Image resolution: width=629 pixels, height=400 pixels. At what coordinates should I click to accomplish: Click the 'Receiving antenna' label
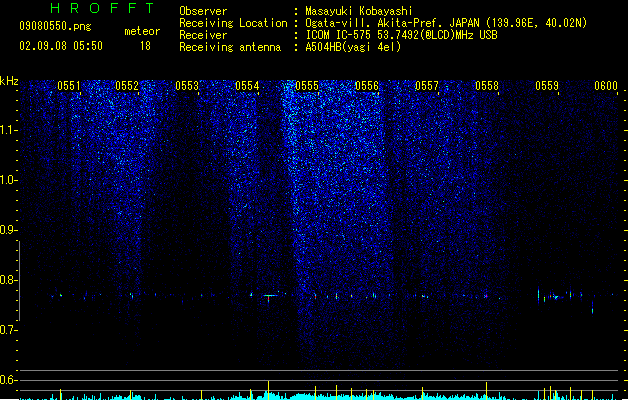[x=230, y=47]
